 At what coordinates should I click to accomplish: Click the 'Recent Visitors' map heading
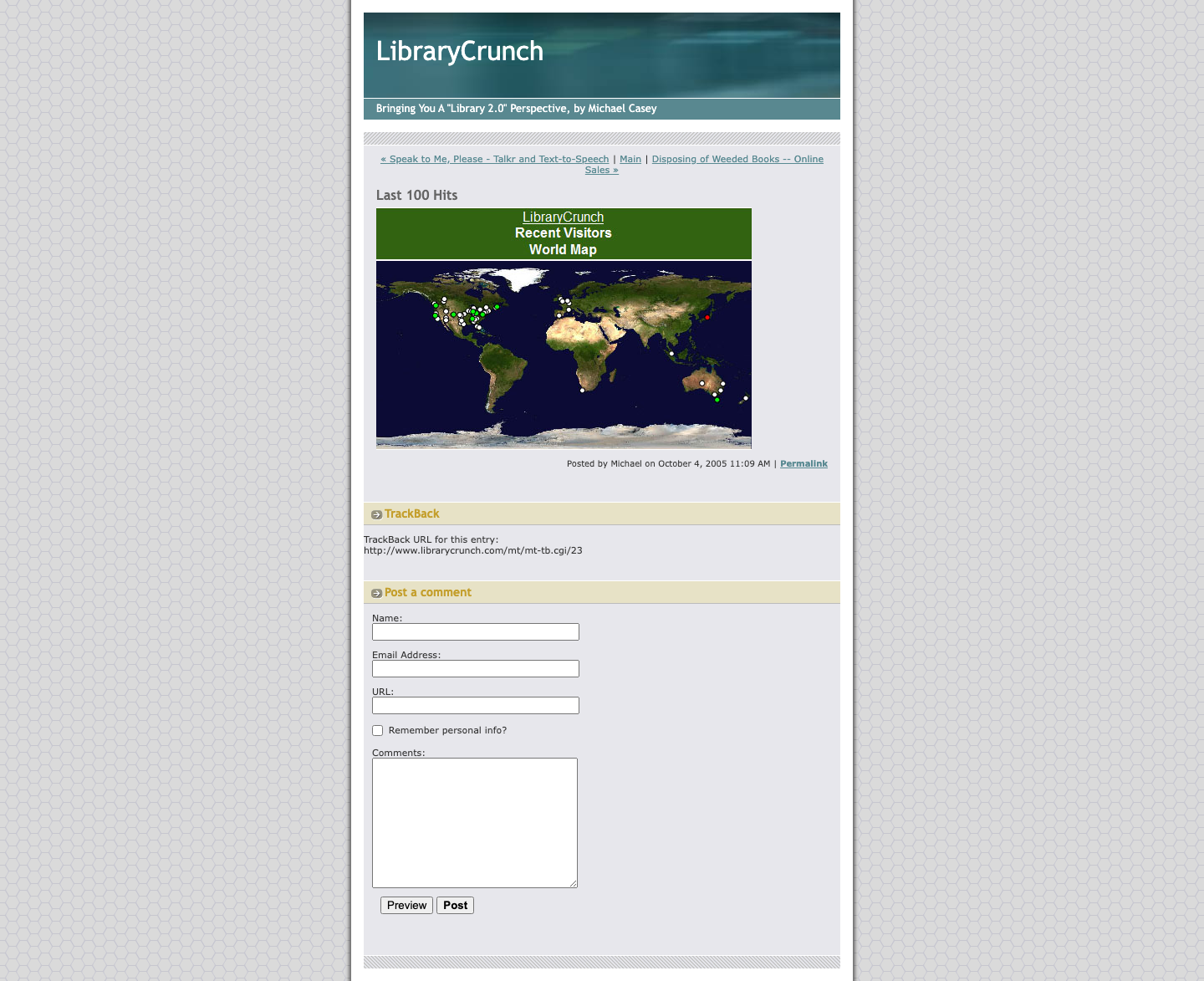tap(564, 233)
